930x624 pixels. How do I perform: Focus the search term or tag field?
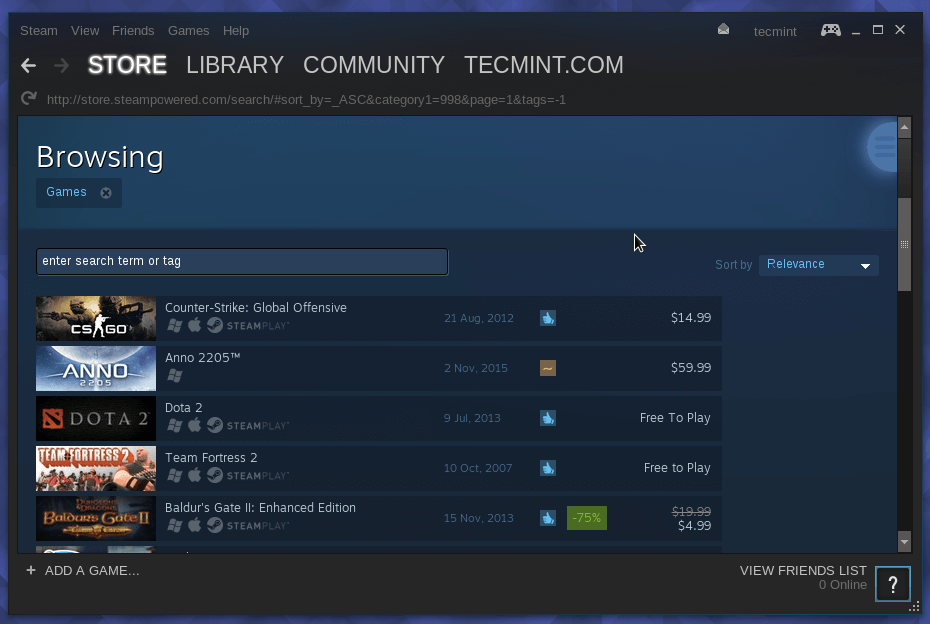(x=242, y=262)
